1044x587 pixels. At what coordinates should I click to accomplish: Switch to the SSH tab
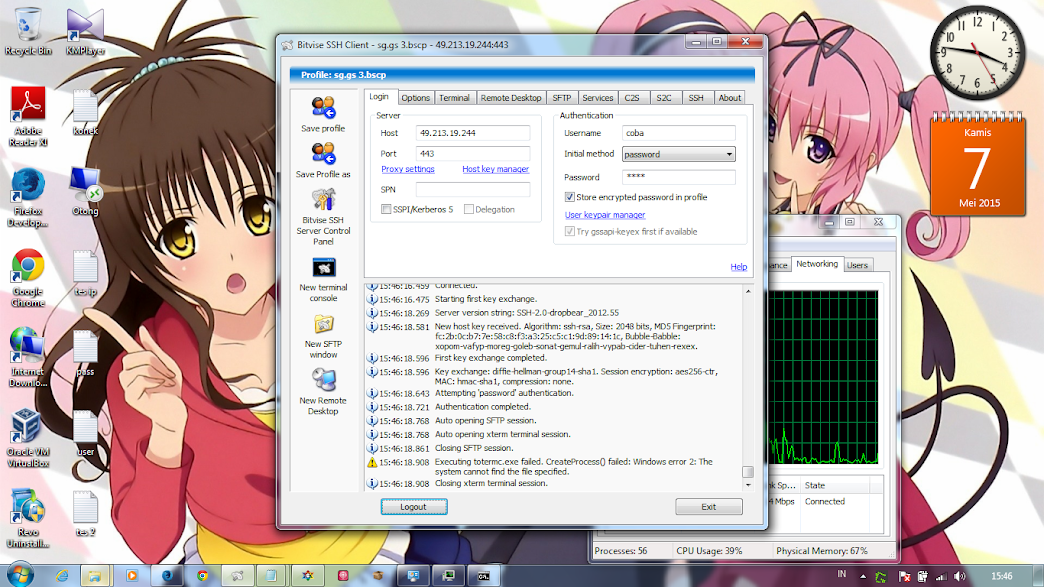pos(696,98)
